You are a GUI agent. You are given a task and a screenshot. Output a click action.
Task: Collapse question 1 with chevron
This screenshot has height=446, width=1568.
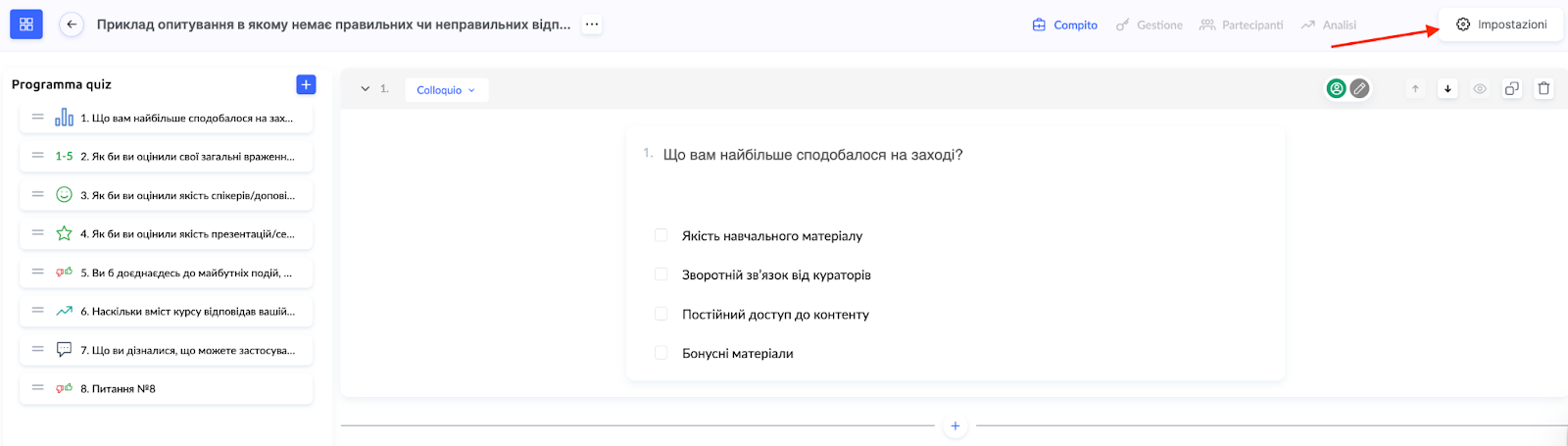coord(366,89)
